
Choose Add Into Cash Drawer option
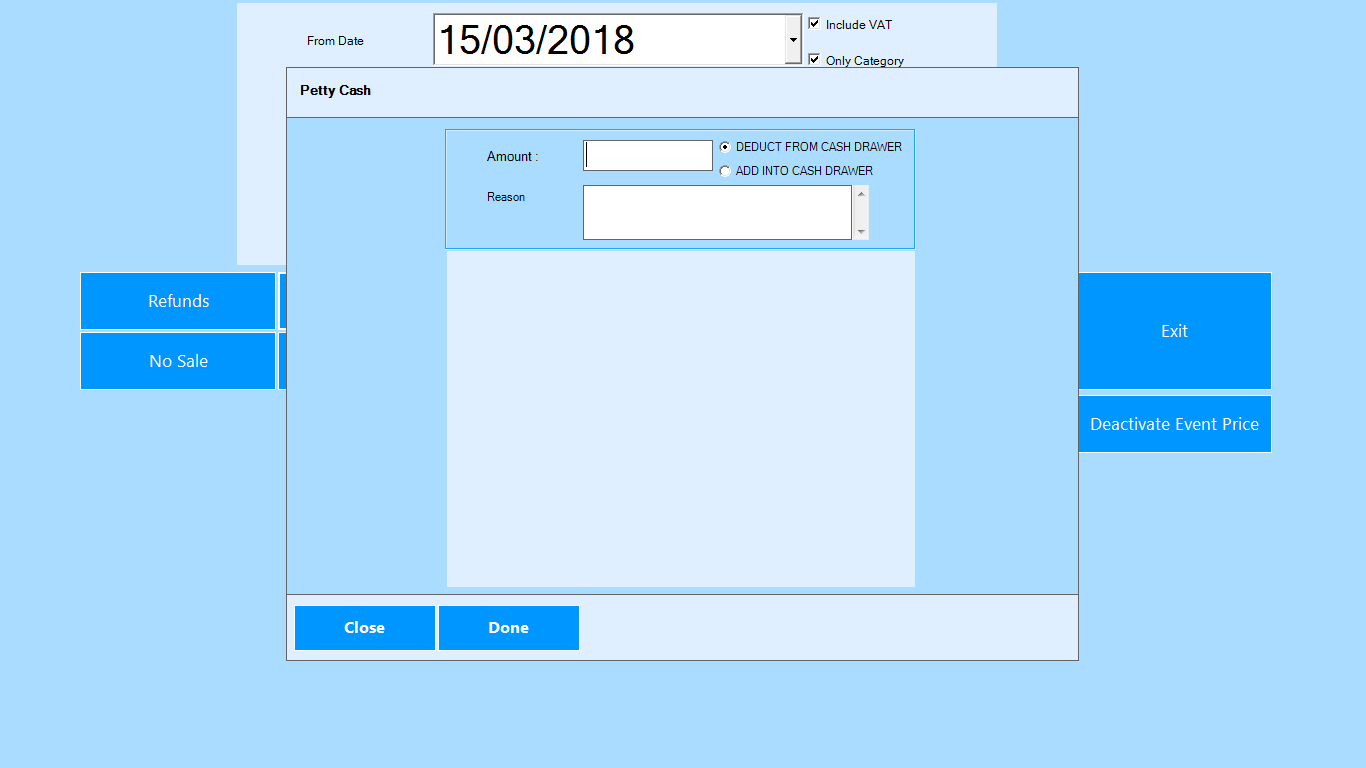pyautogui.click(x=725, y=171)
